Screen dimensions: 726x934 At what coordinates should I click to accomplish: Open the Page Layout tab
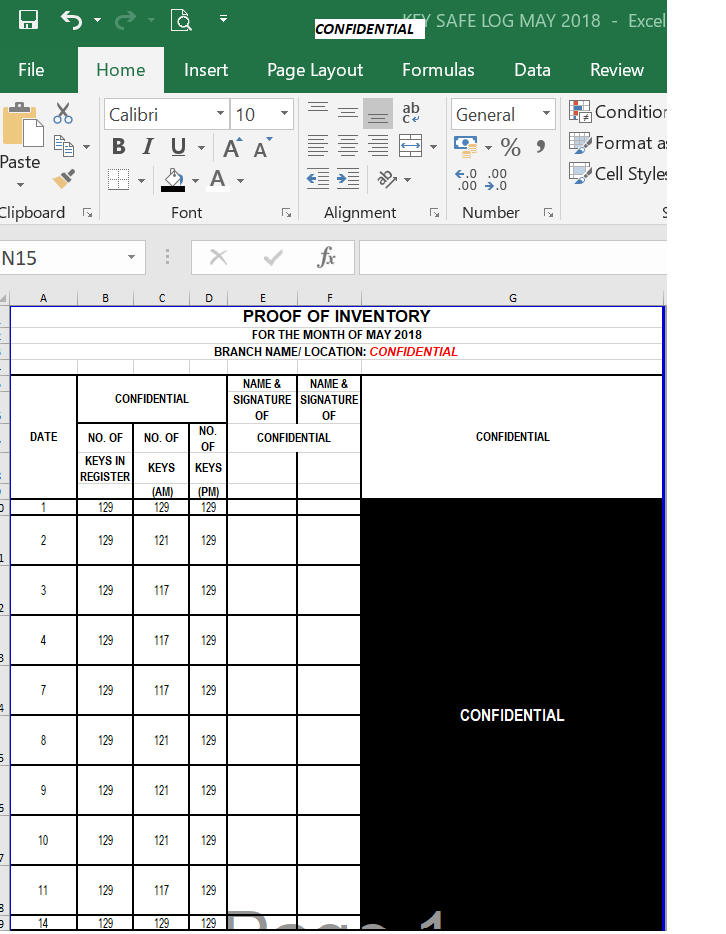pos(315,70)
